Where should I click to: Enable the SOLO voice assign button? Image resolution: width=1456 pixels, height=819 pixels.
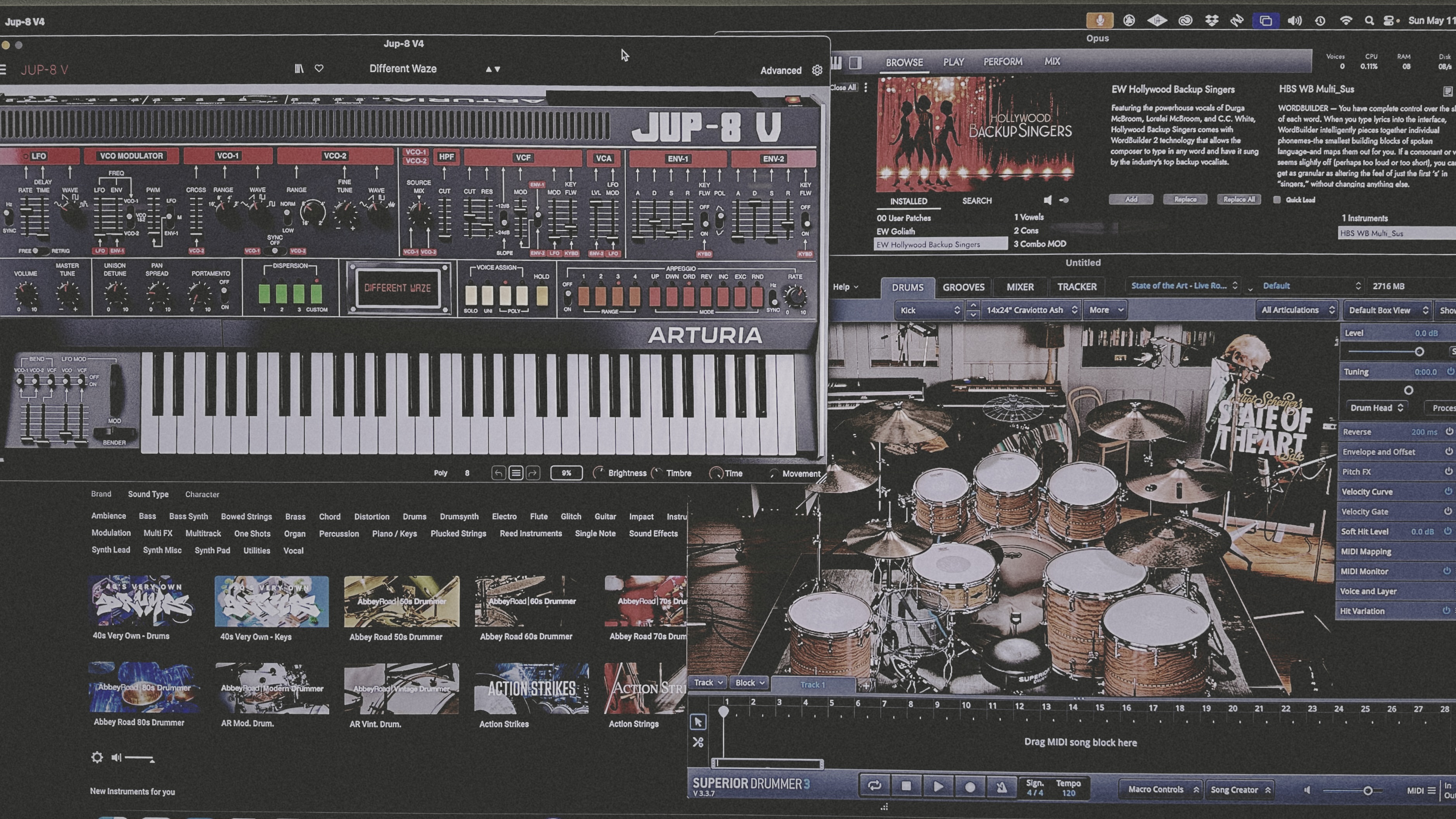471,295
